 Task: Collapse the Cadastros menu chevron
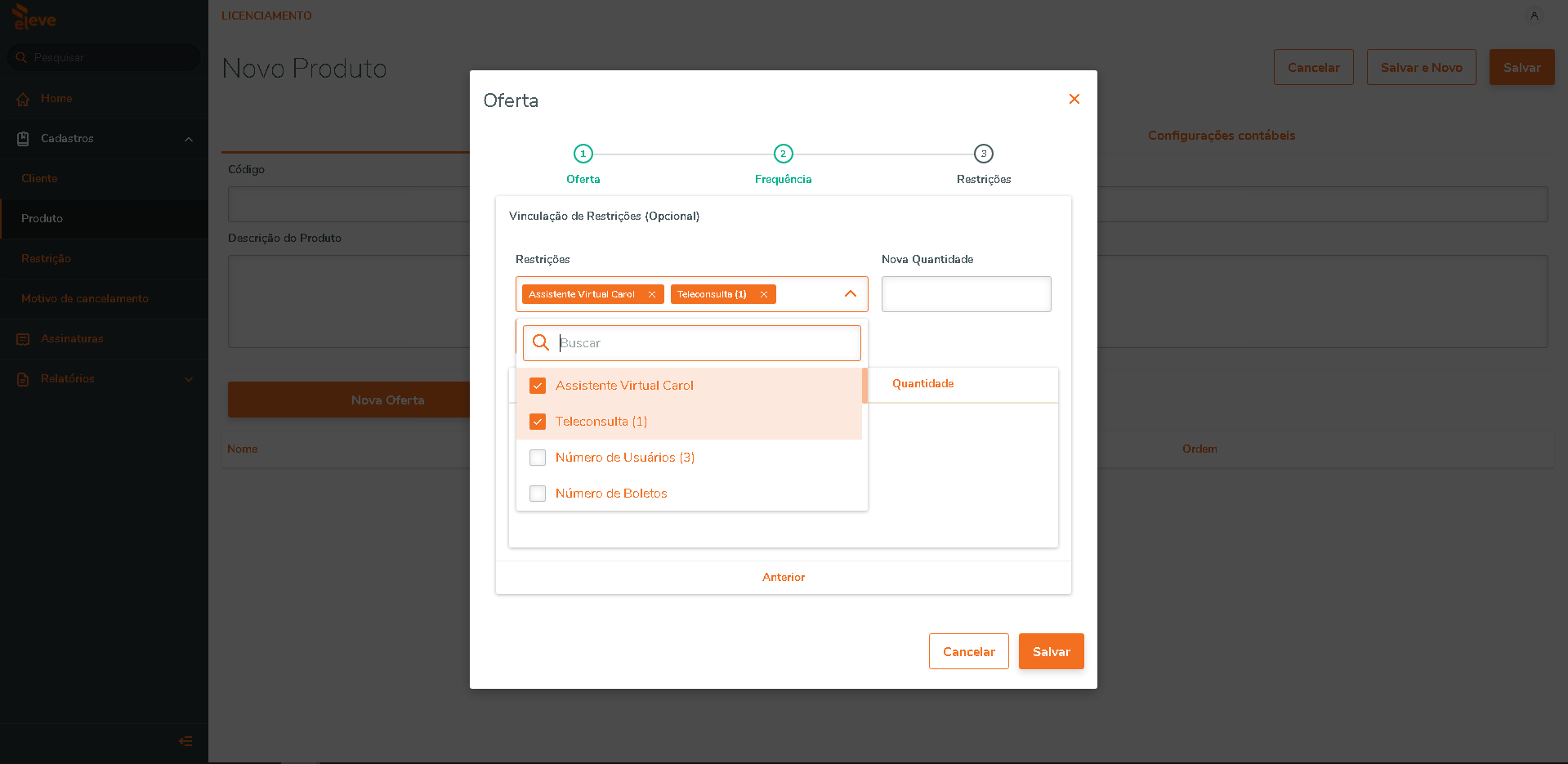point(189,139)
